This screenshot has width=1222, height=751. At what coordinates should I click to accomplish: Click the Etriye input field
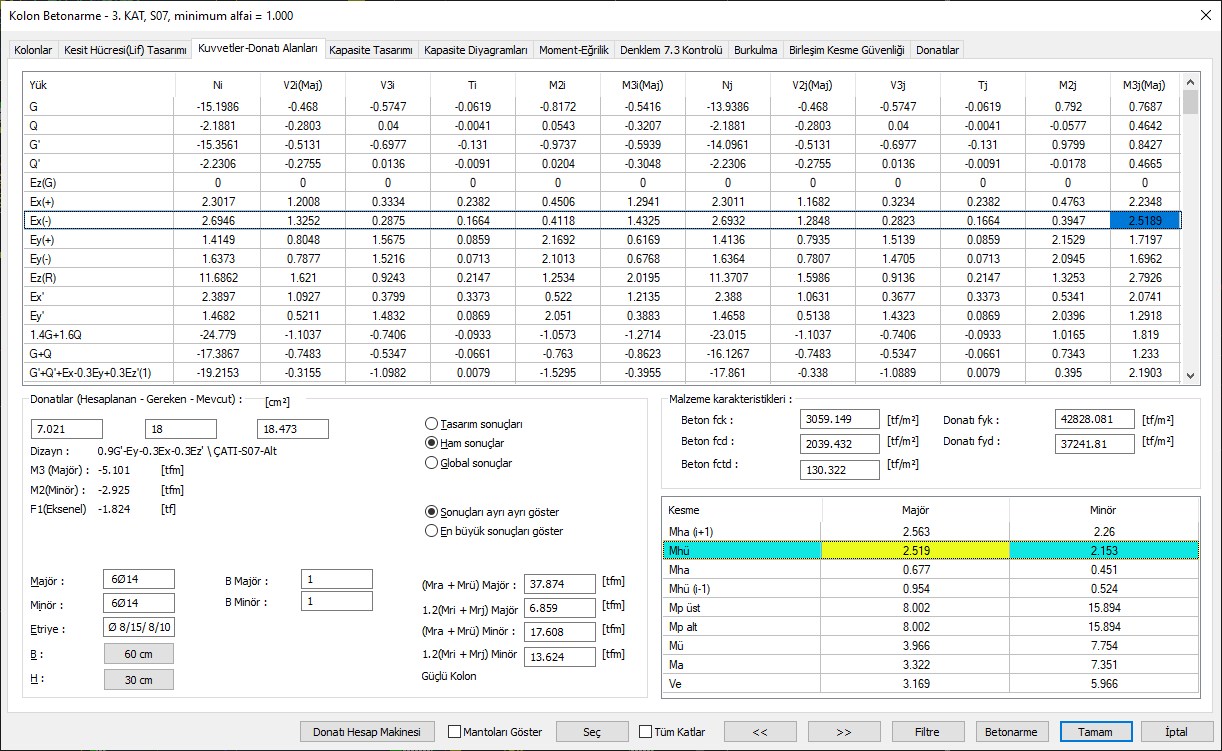[139, 628]
